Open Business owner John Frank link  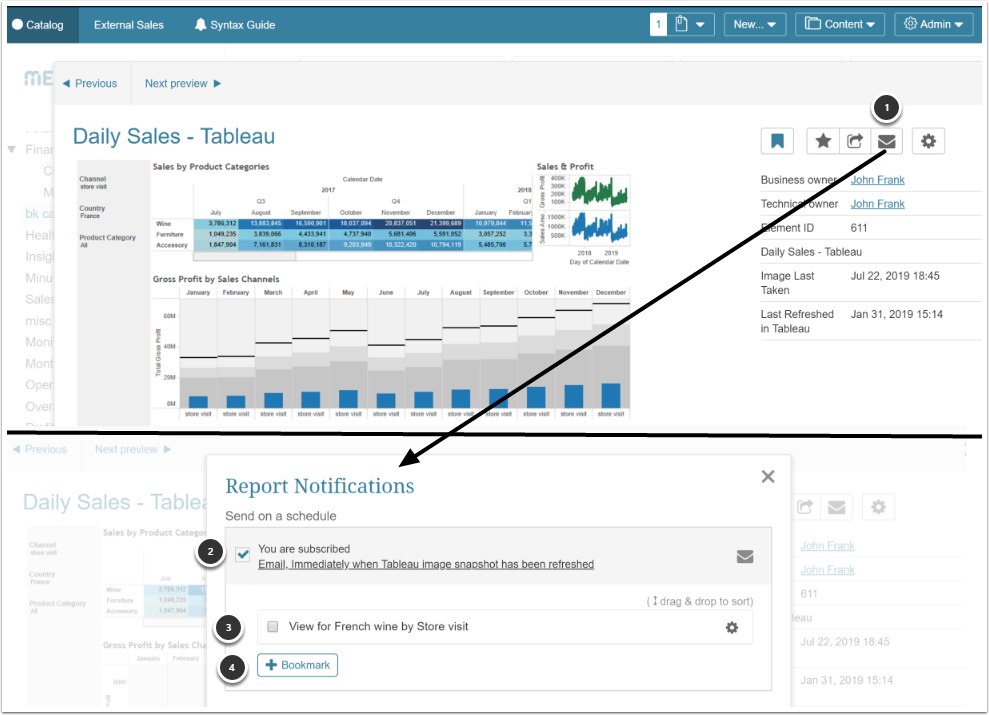click(x=877, y=180)
